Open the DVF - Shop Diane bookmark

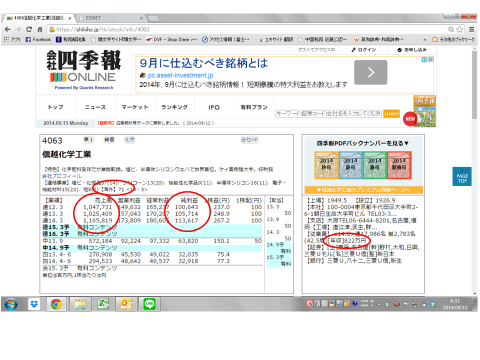click(x=172, y=39)
